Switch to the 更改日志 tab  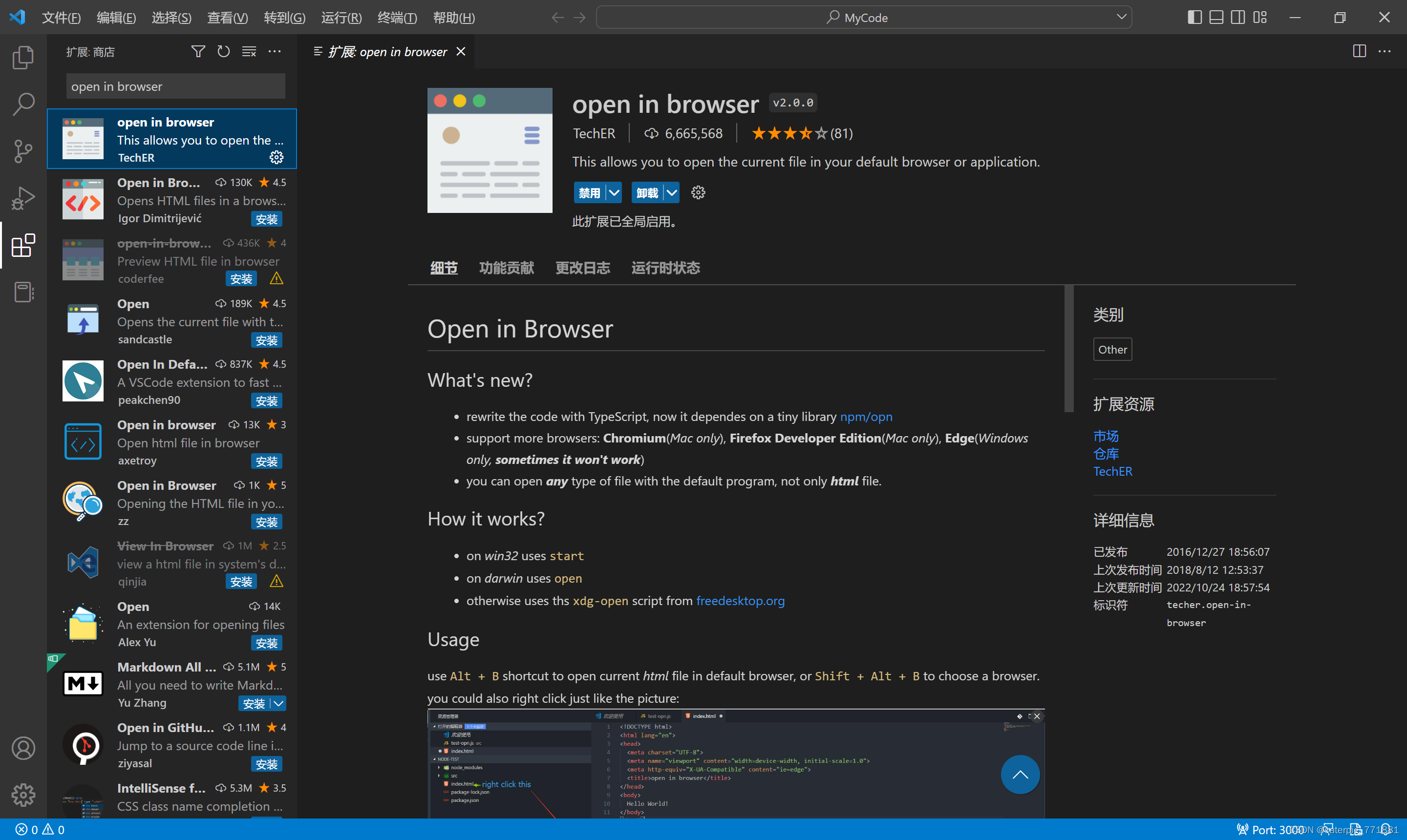[x=583, y=268]
